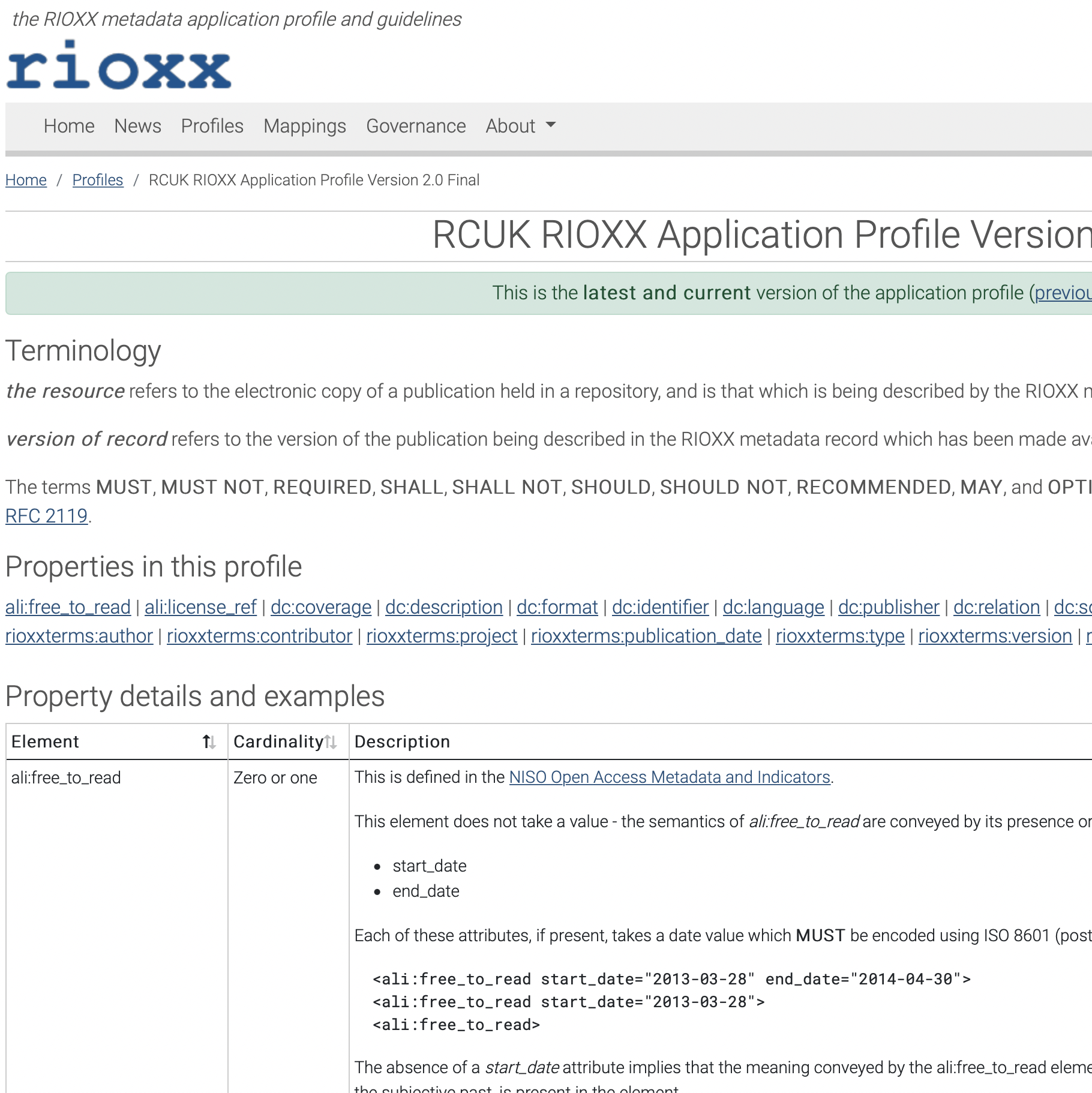Jump to rioxxterms:contributor property
1092x1093 pixels.
coord(260,636)
